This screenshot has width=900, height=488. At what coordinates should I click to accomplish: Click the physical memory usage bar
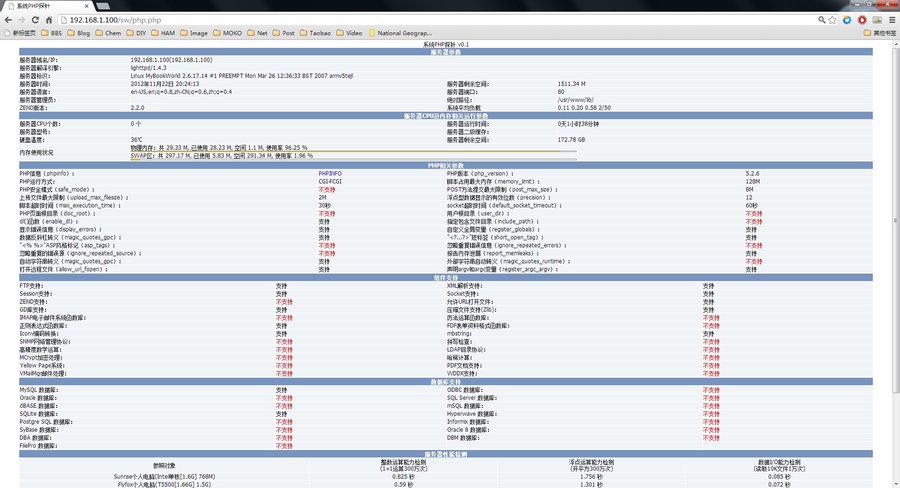point(354,151)
